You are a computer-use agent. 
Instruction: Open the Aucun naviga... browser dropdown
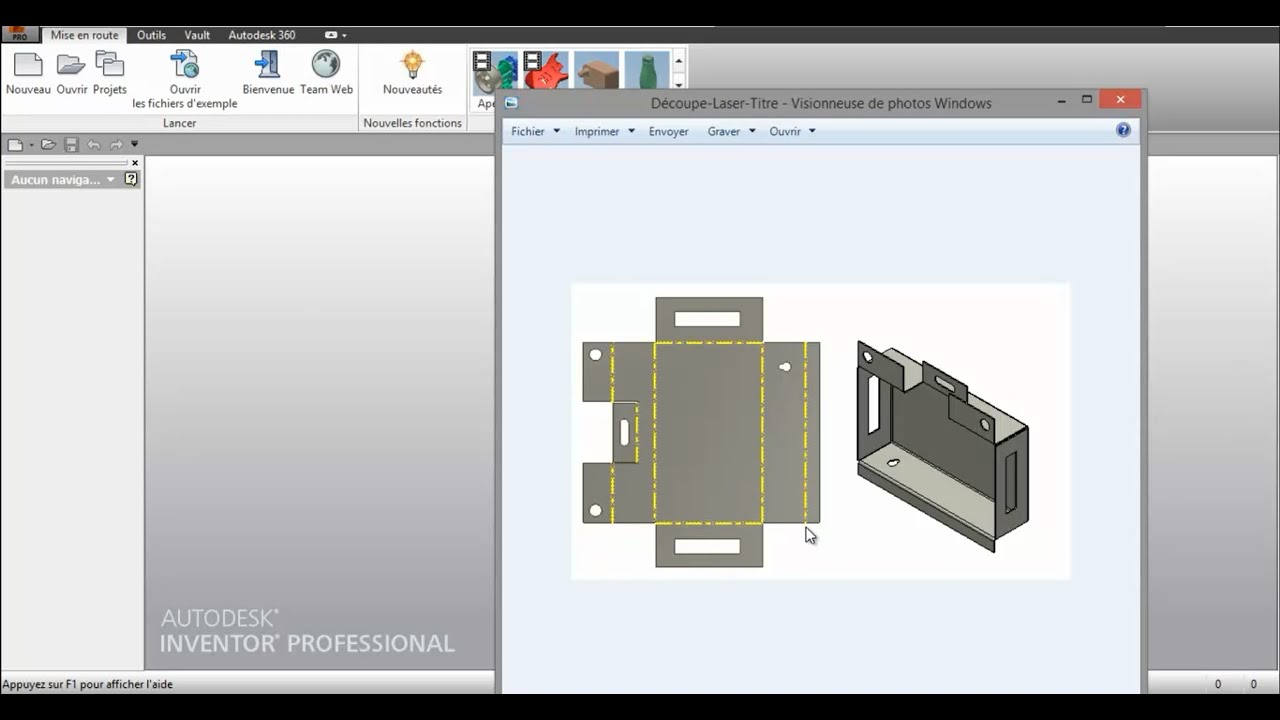[x=63, y=180]
